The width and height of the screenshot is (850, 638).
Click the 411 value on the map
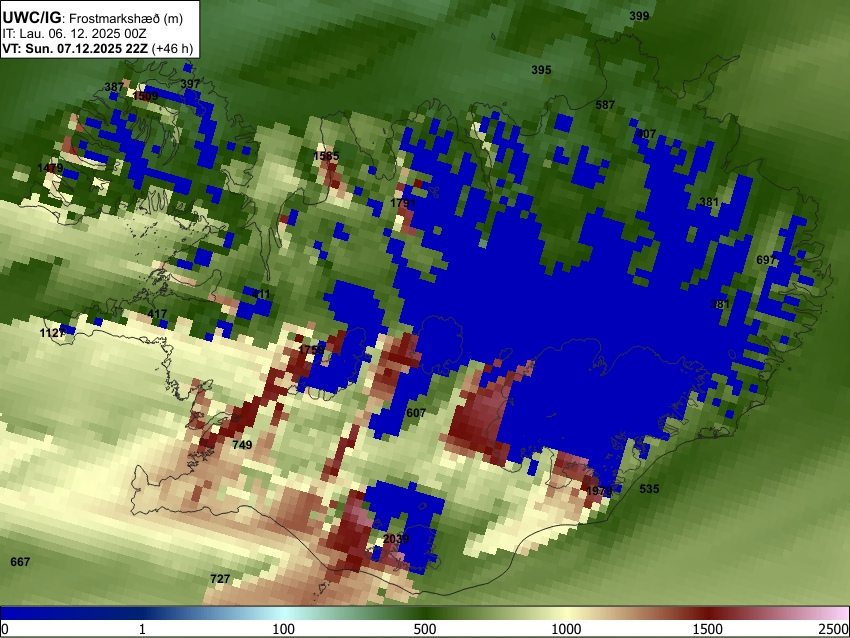click(x=261, y=294)
